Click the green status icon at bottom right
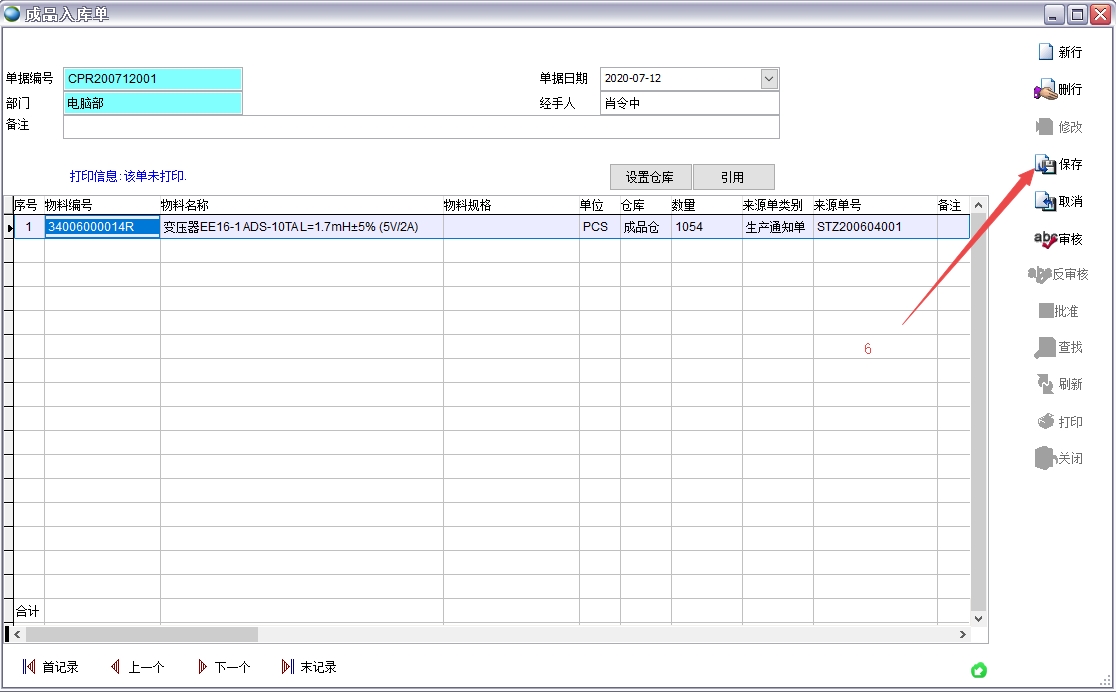 coord(978,669)
